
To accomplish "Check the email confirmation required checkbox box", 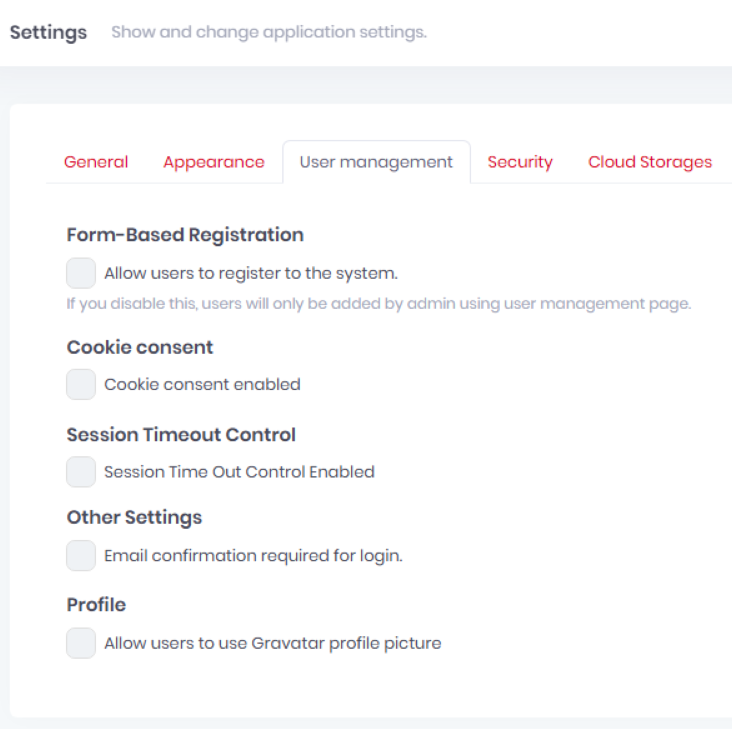I will tap(81, 555).
